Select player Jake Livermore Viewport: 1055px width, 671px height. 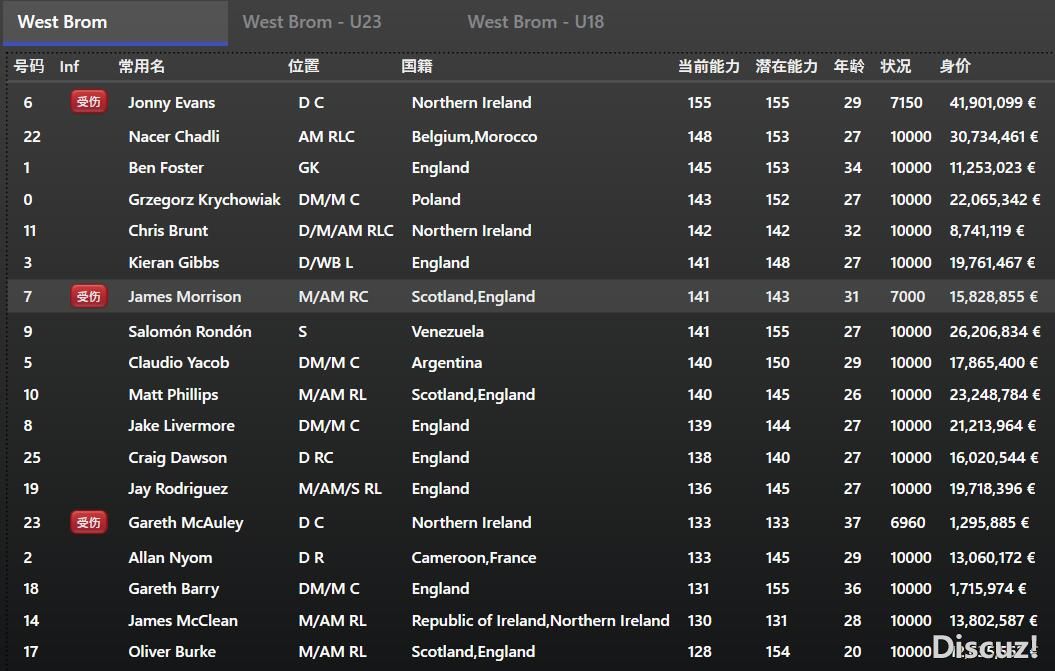tap(181, 425)
